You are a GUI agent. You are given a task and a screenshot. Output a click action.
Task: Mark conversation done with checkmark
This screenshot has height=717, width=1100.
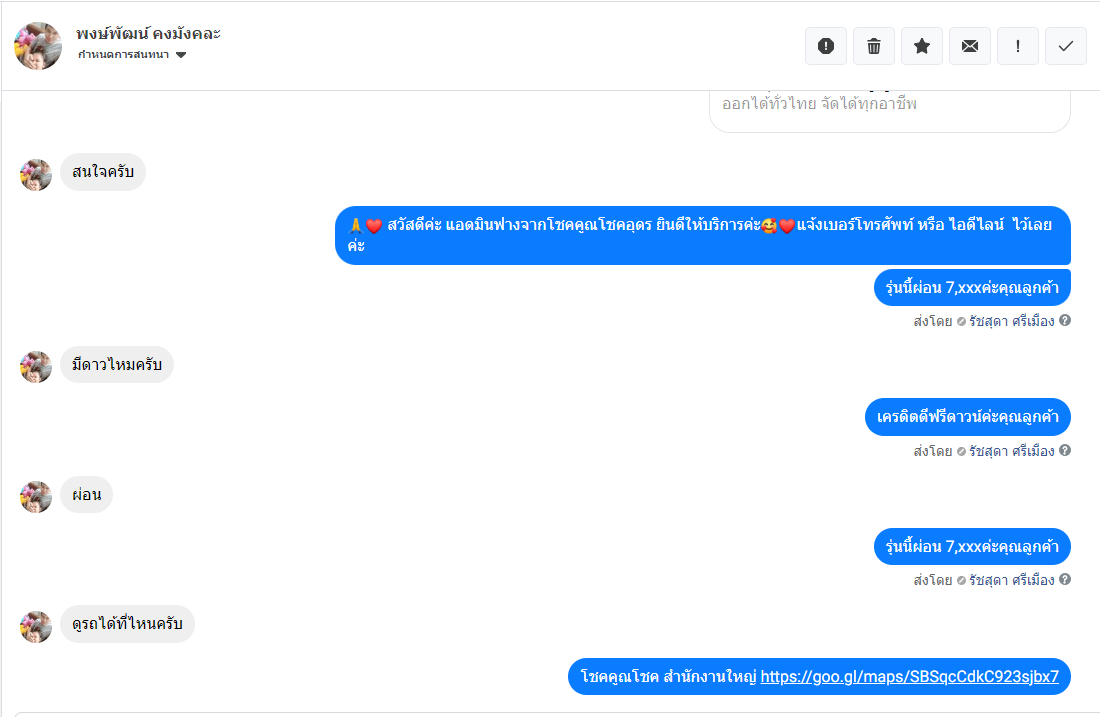click(x=1066, y=46)
